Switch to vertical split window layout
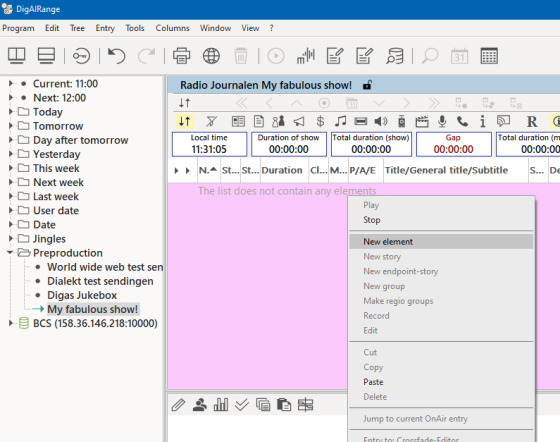Screen dimensions: 560x442 click(17, 56)
